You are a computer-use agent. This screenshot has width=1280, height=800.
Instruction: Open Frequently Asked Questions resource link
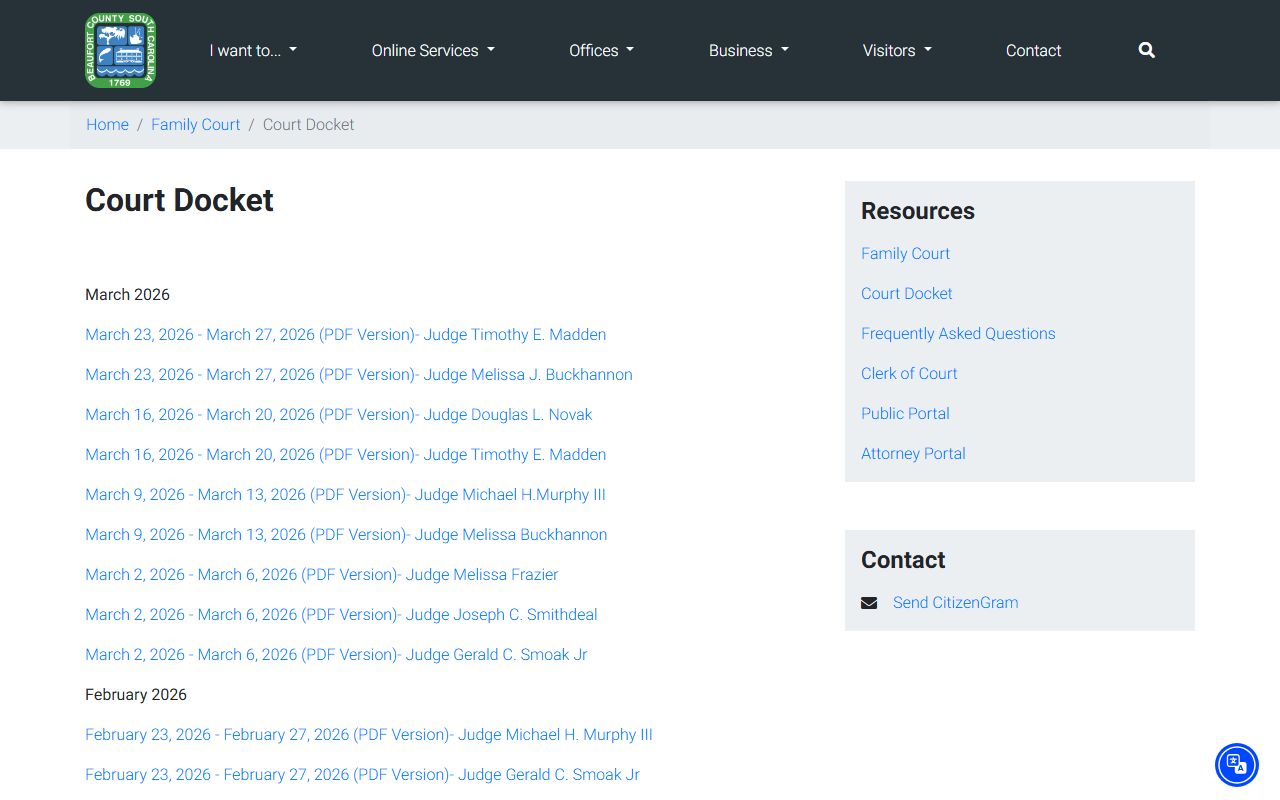958,334
